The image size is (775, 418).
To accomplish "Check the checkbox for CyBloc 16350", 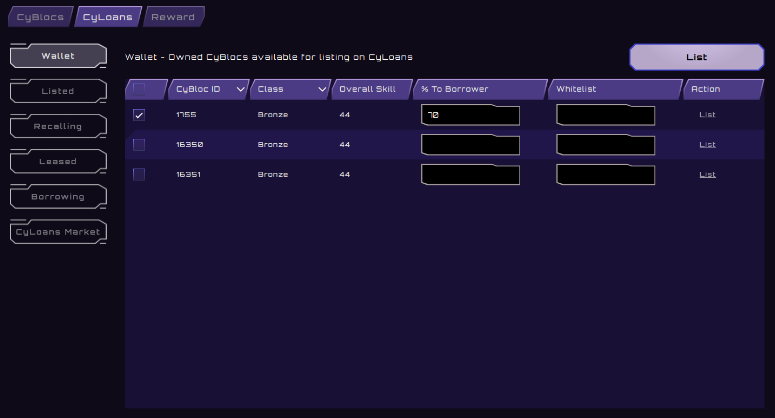I will tap(139, 145).
